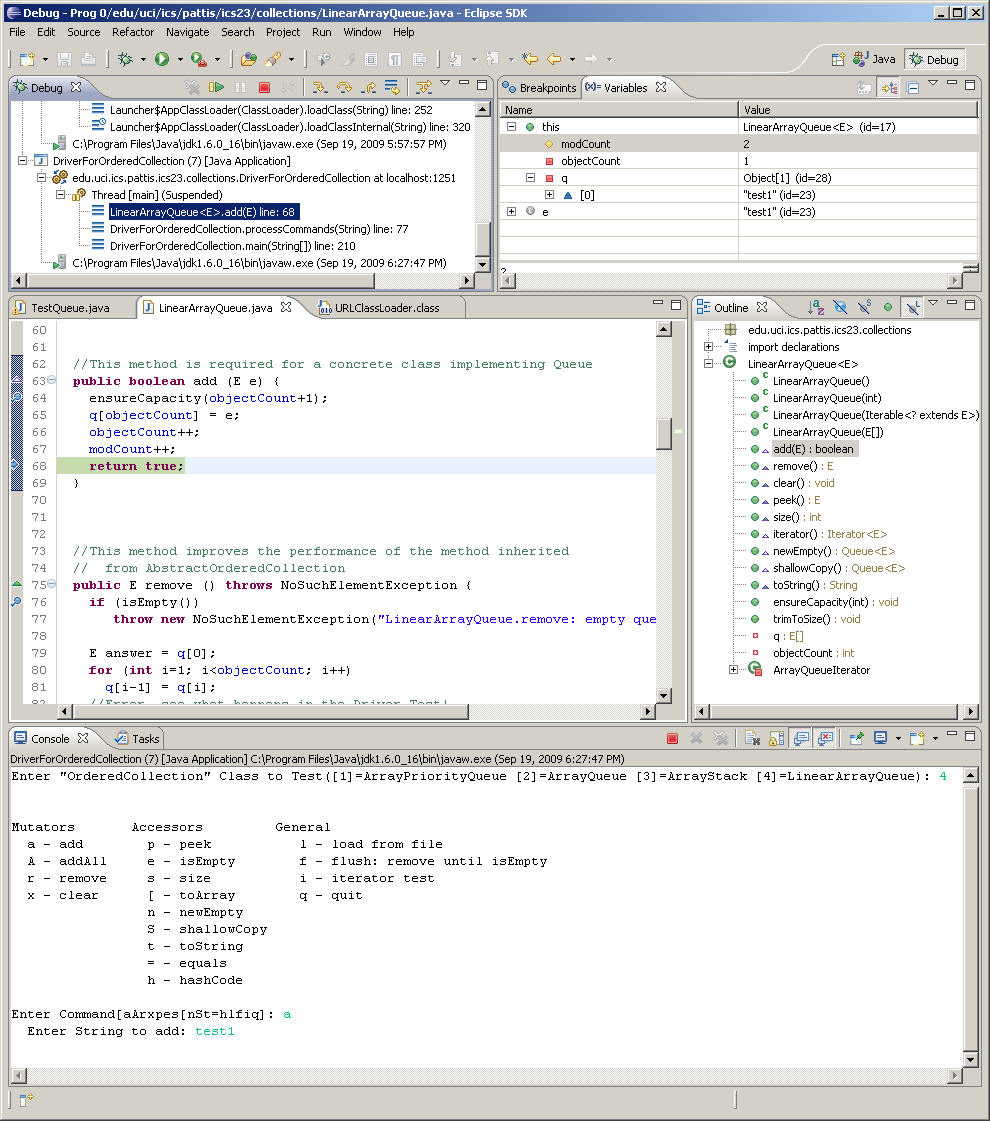This screenshot has height=1121, width=990.
Task: Terminate the debug session with red square icon
Action: click(264, 86)
